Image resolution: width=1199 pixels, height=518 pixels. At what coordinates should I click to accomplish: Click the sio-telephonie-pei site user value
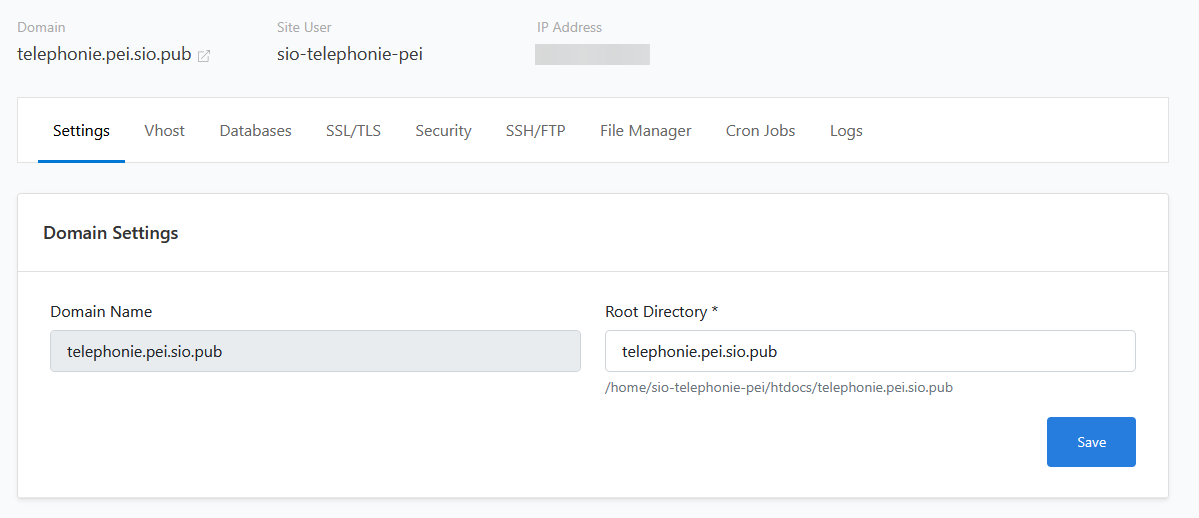click(x=349, y=55)
